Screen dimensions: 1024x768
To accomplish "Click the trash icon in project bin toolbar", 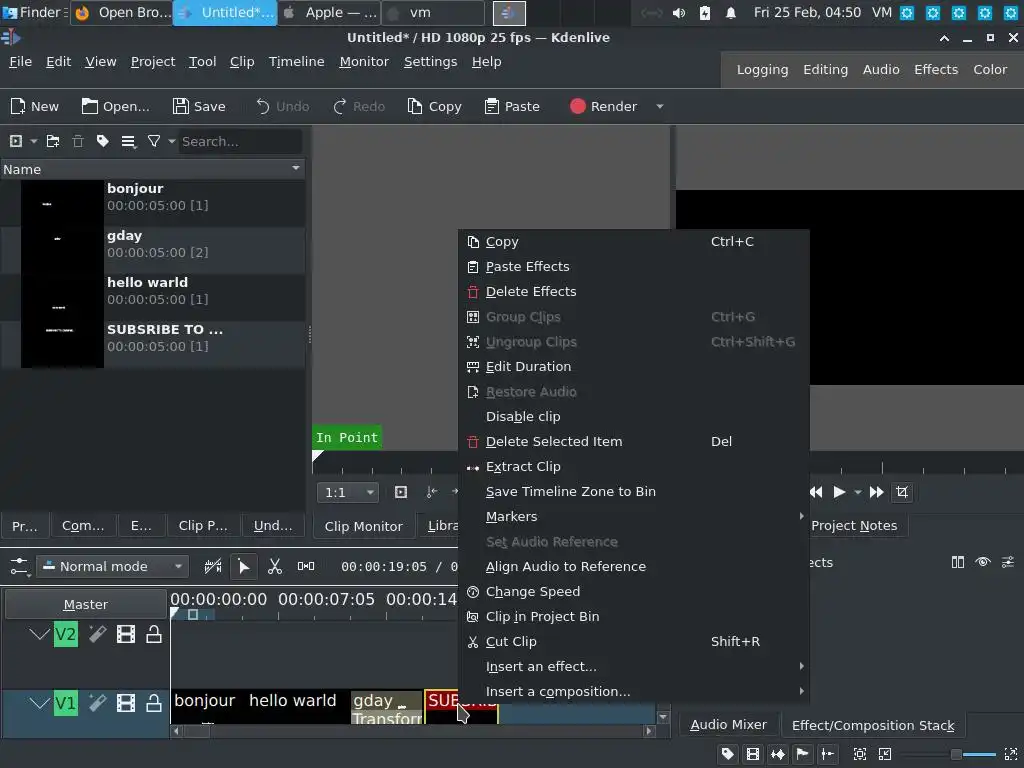I will tap(78, 141).
